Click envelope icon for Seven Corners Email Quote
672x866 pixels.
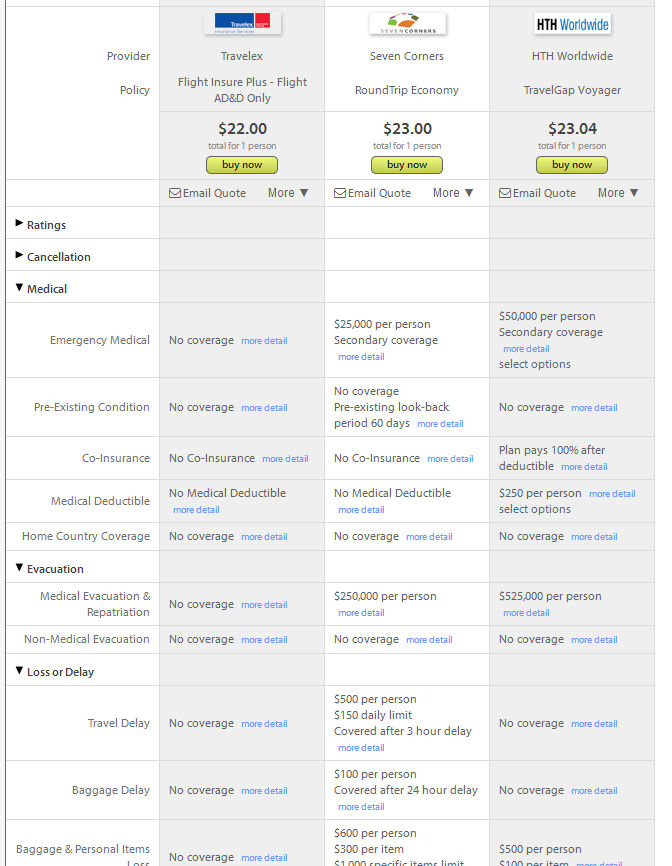tap(340, 193)
